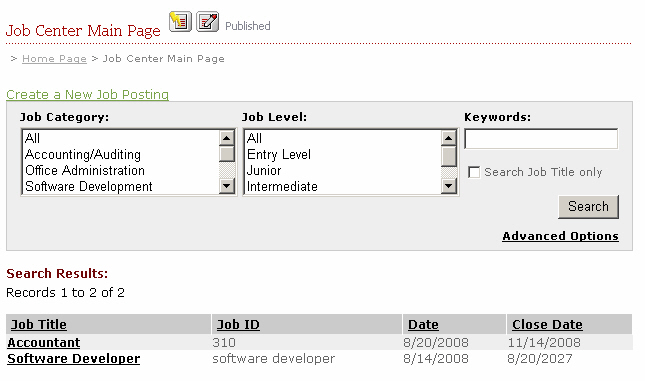The image size is (645, 381).
Task: Open Create a New Job Posting link
Action: point(88,95)
